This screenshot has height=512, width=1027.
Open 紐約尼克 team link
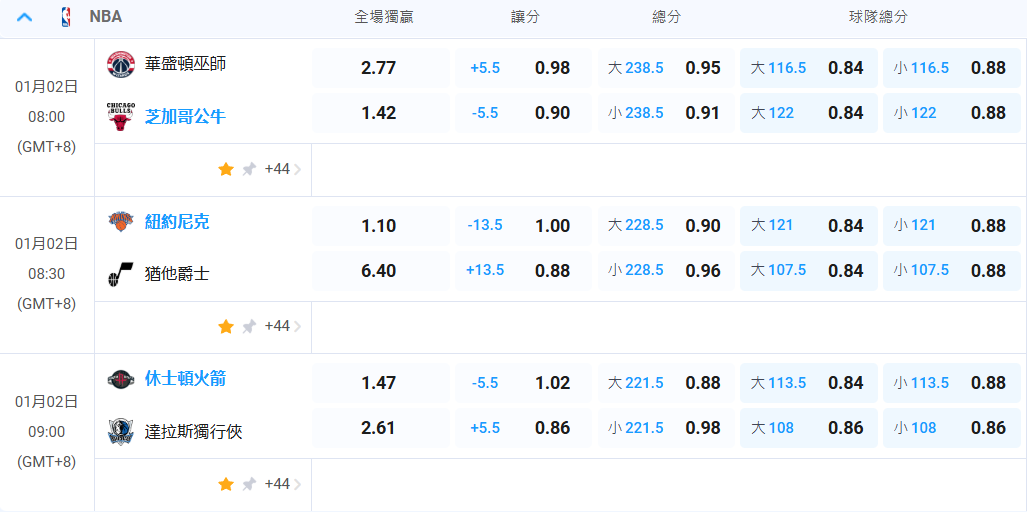(177, 222)
